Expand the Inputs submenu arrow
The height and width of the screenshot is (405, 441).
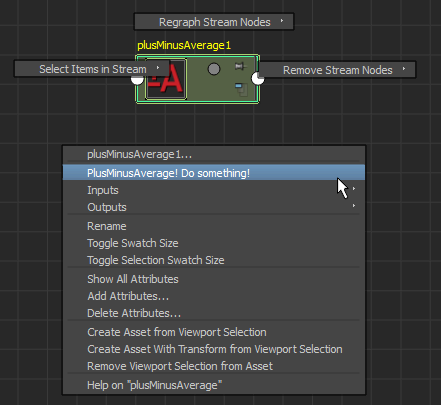[x=354, y=189]
